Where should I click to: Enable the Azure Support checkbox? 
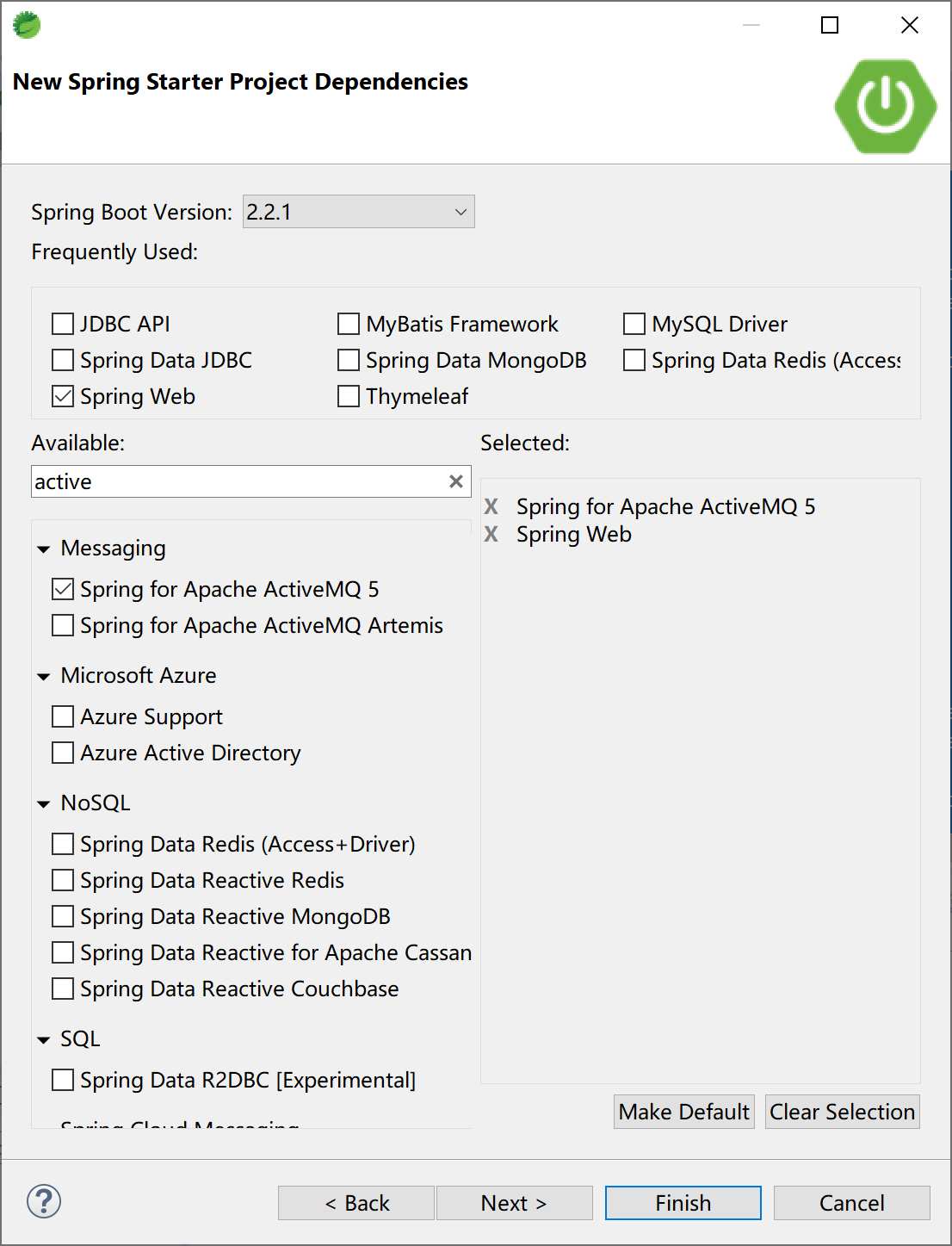pos(63,716)
